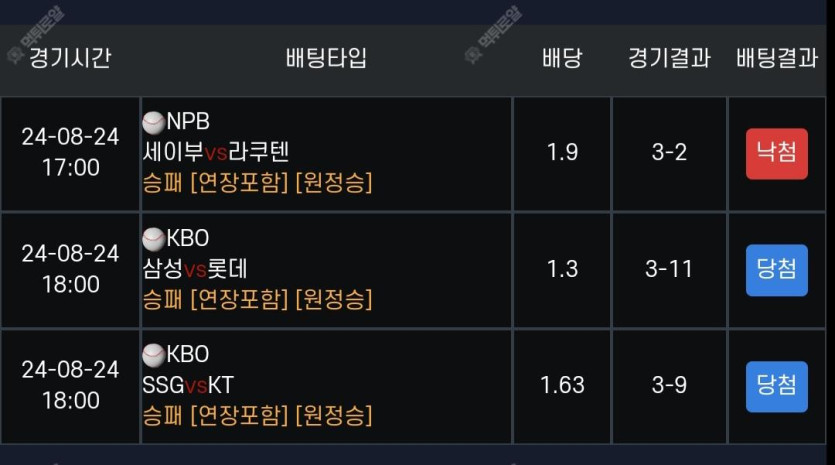Click the 배팅결과 column header
Screen dimensions: 835x465
click(777, 58)
